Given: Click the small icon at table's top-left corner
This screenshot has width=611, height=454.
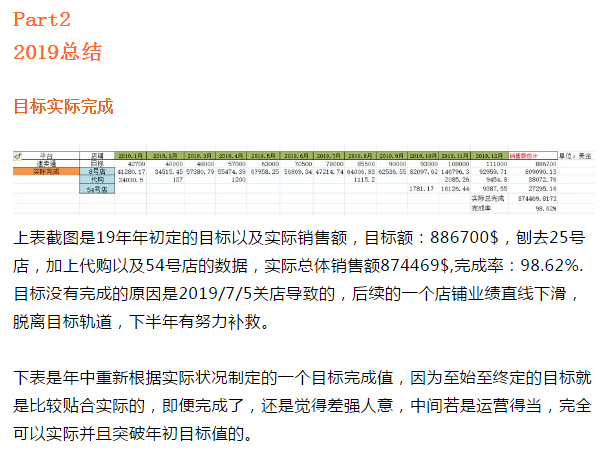Looking at the screenshot, I should tap(16, 156).
